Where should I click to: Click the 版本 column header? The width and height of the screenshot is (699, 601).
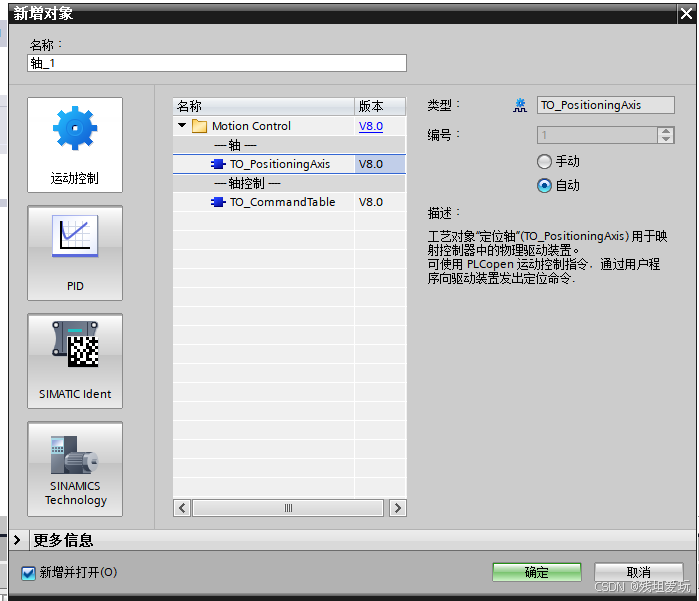click(380, 107)
